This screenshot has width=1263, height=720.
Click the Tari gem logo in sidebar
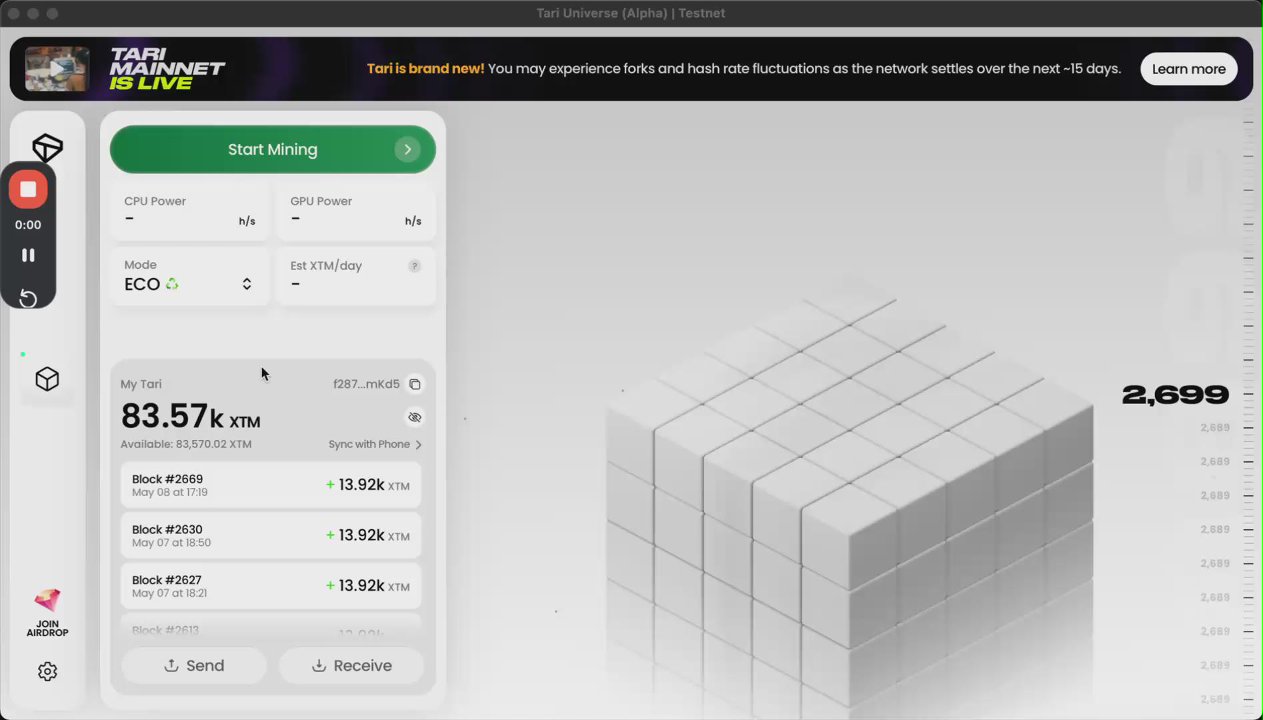[x=47, y=148]
